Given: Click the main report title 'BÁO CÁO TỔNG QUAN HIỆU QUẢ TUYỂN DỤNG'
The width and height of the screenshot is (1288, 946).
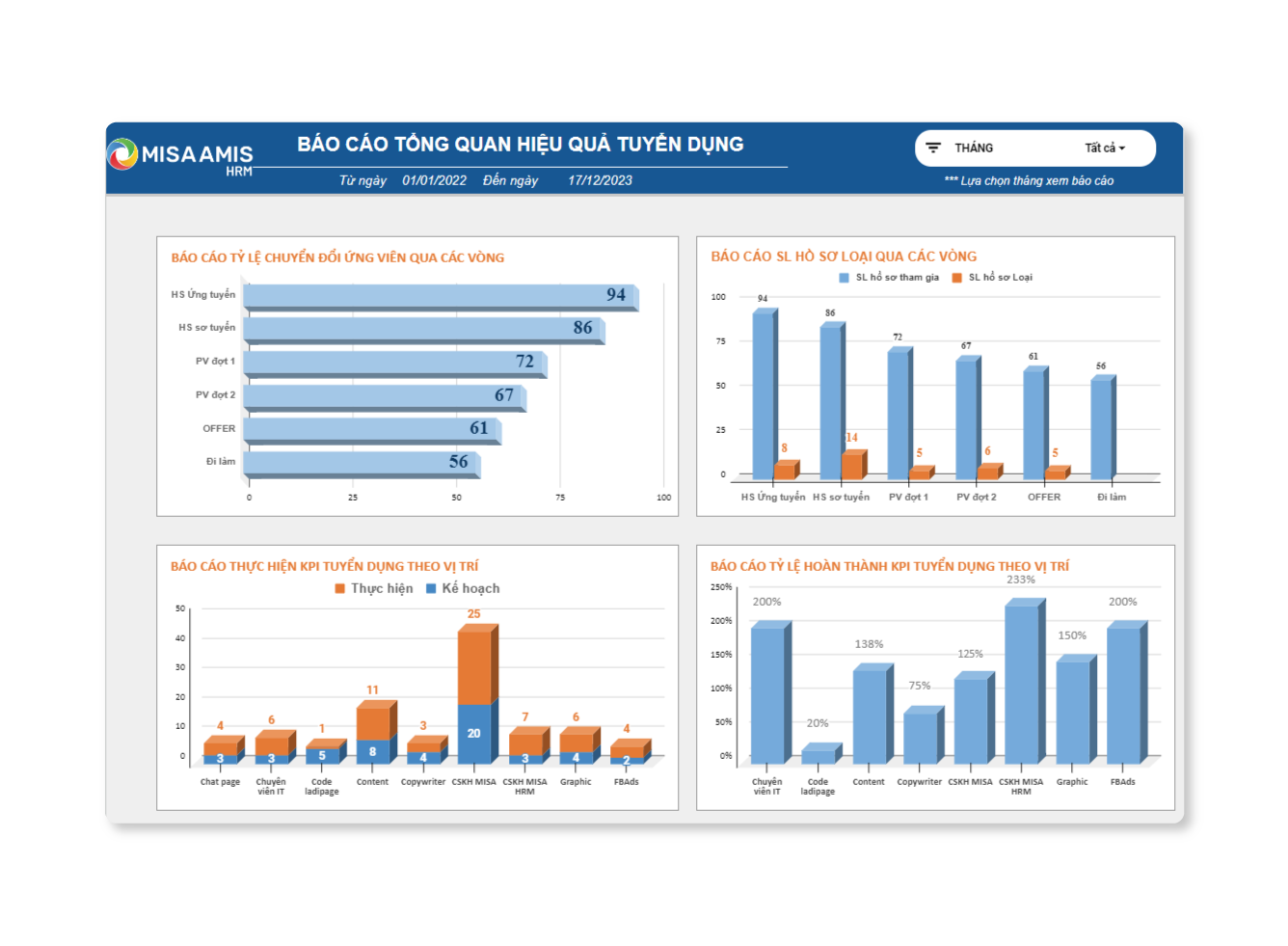Looking at the screenshot, I should pos(520,145).
